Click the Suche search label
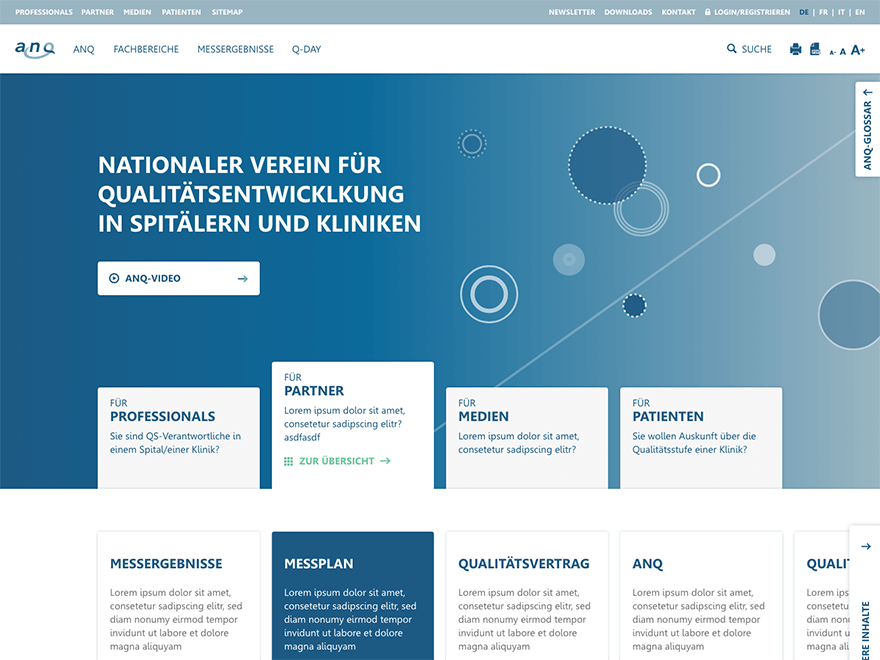Viewport: 880px width, 660px height. [x=757, y=49]
